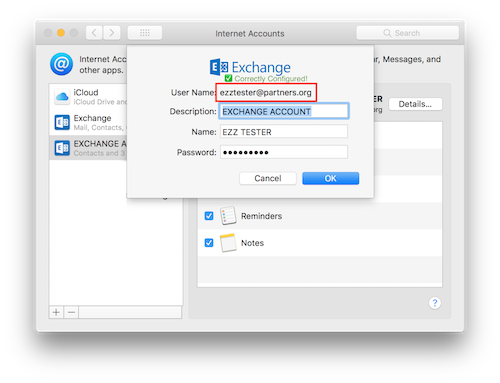This screenshot has height=383, width=500.
Task: Click the Internet Accounts @ icon
Action: coord(61,64)
